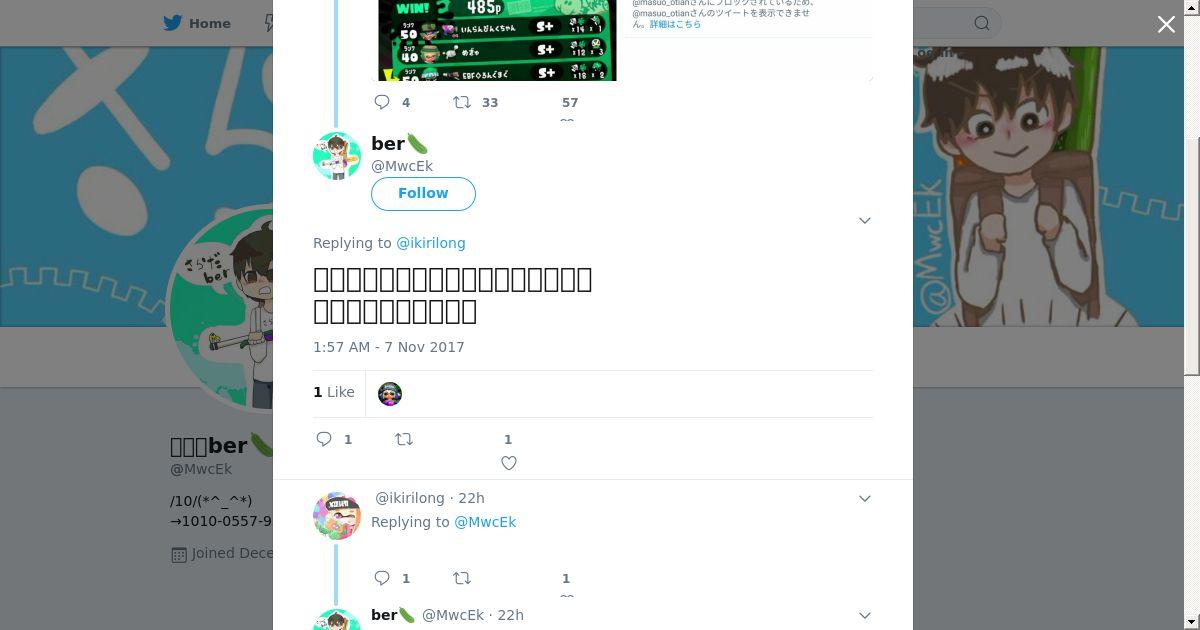Follow the @MwcEk account

(x=423, y=193)
